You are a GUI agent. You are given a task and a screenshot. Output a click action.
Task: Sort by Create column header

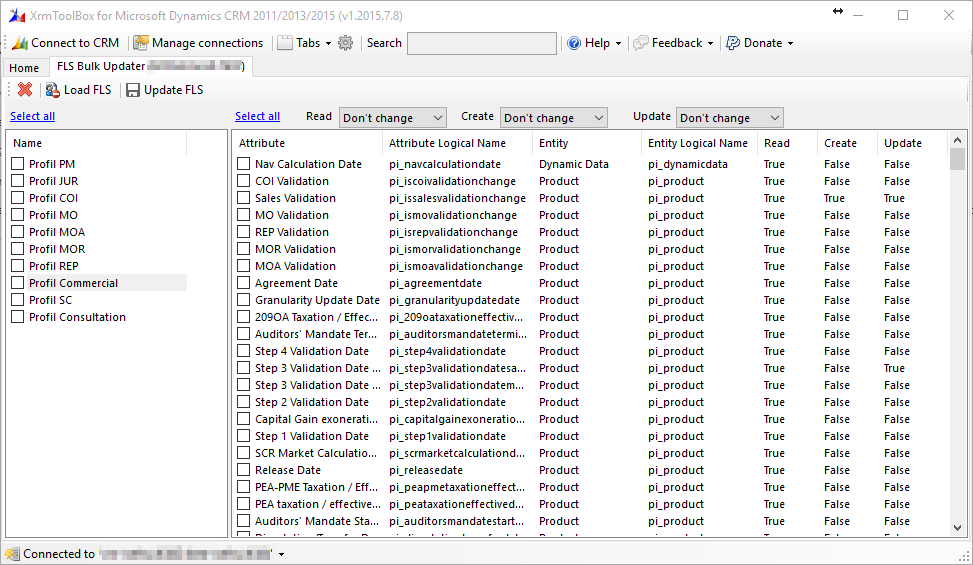[x=848, y=143]
